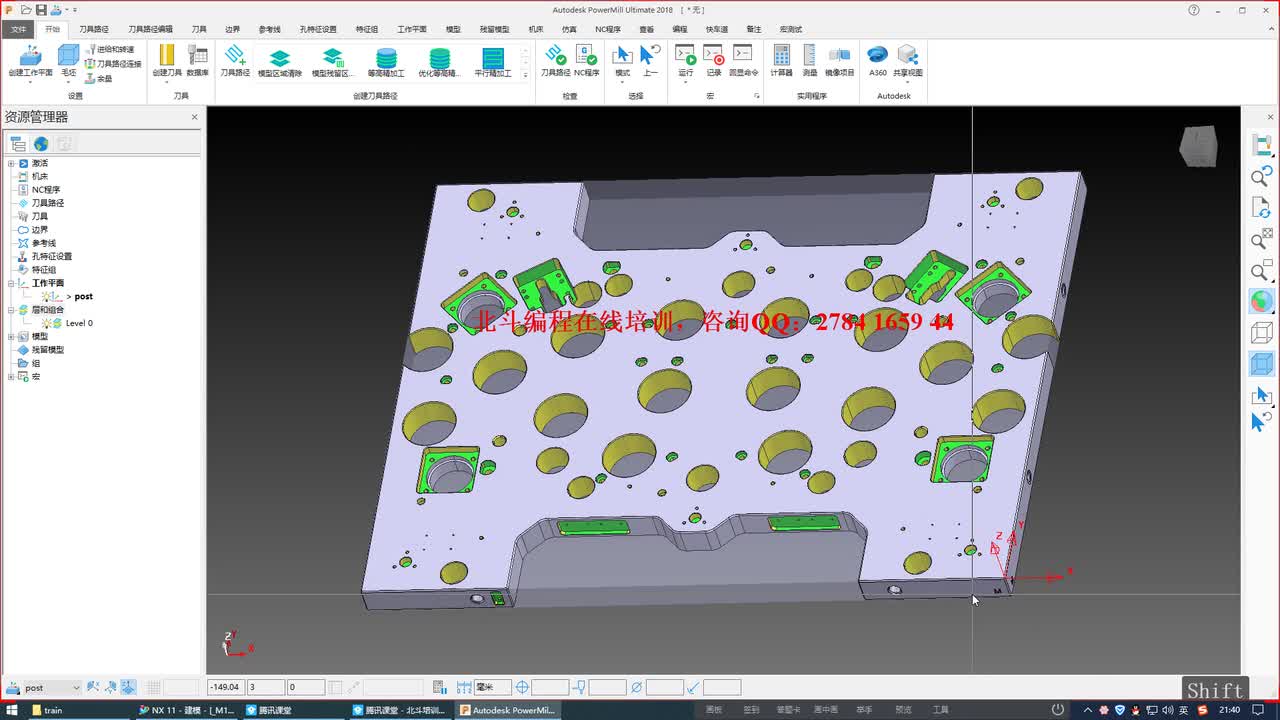Collapse the 层和组合 tree node
1280x720 pixels.
click(11, 310)
